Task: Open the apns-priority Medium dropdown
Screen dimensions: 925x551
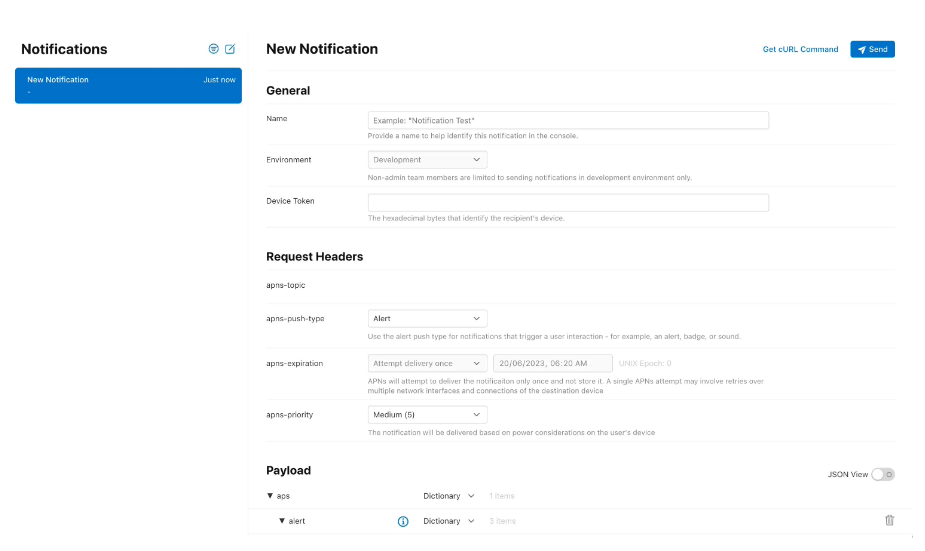Action: [x=427, y=415]
